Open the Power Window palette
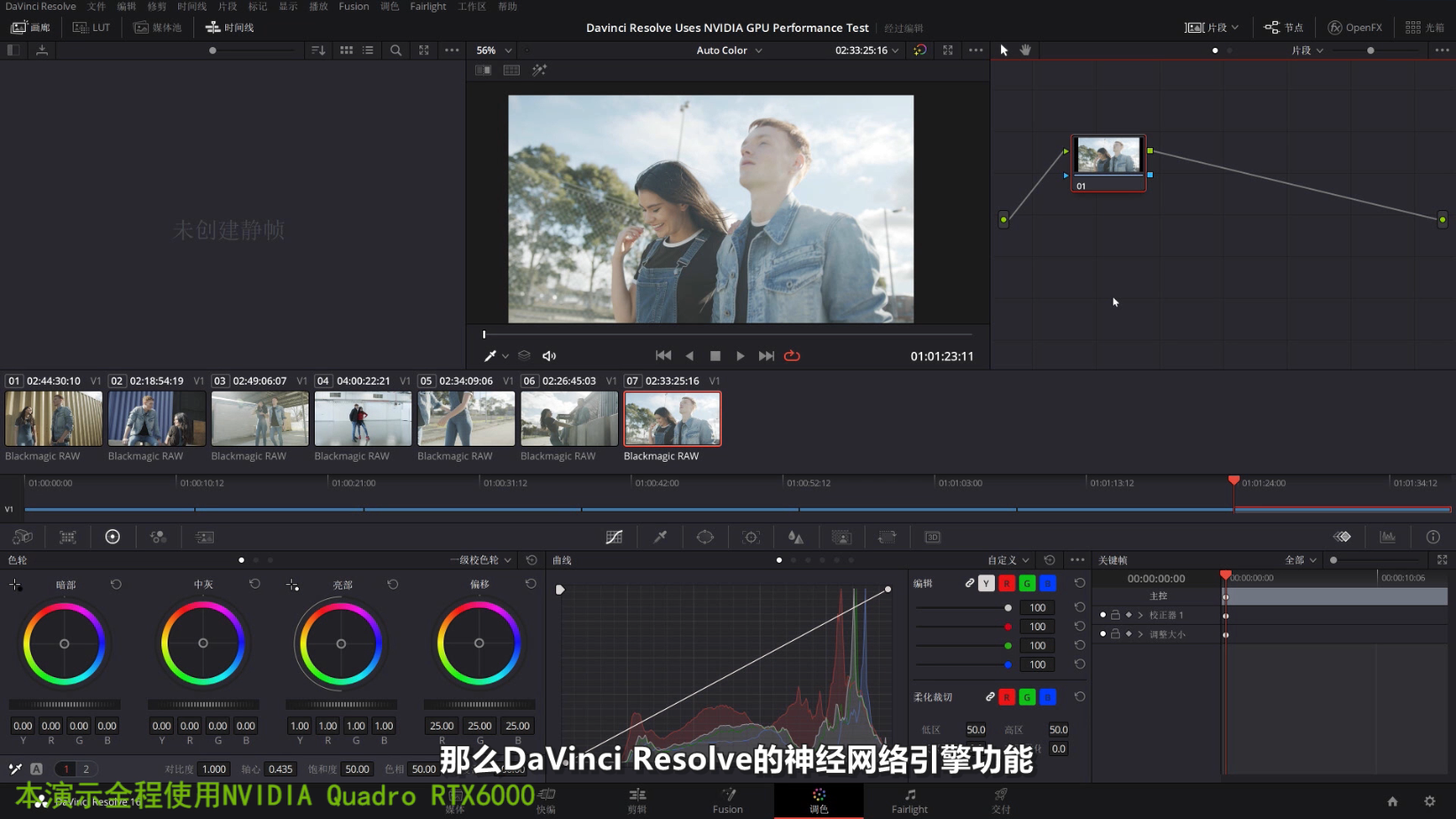Viewport: 1456px width, 819px height. pyautogui.click(x=705, y=537)
